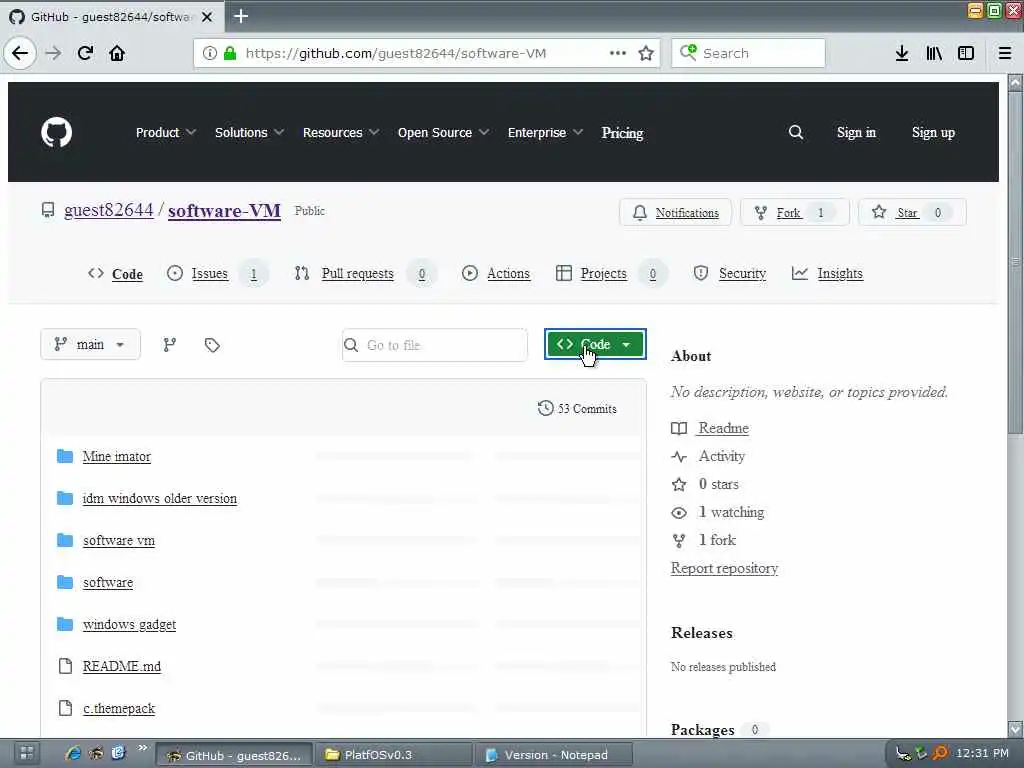Screen dimensions: 1024x768
Task: Open the software vm folder
Action: [x=119, y=541]
